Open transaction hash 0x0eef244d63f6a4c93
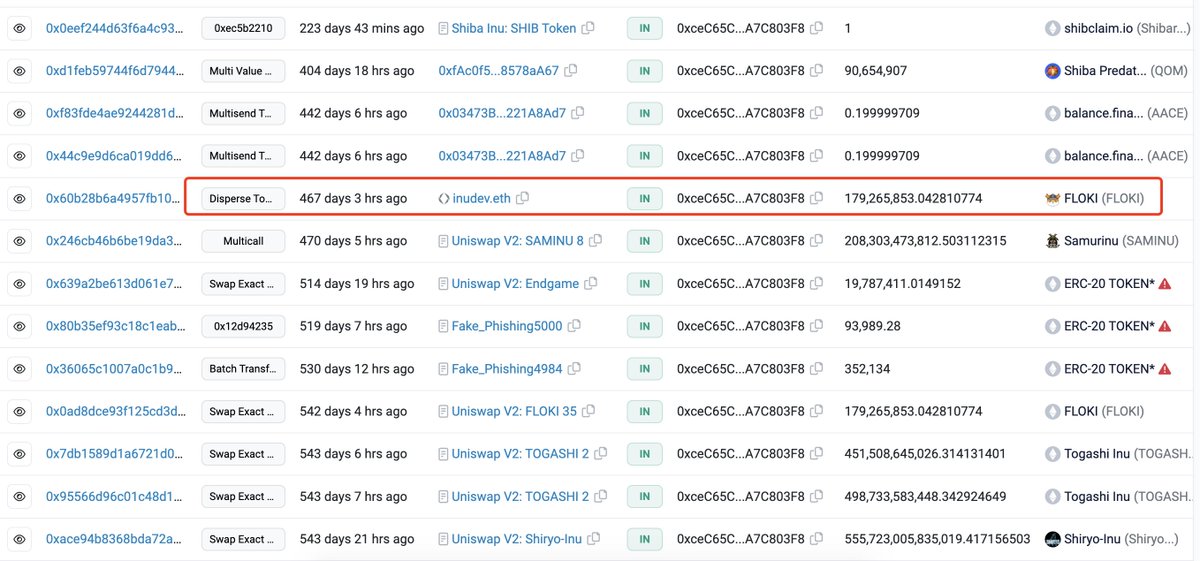Image resolution: width=1200 pixels, height=561 pixels. [x=114, y=29]
